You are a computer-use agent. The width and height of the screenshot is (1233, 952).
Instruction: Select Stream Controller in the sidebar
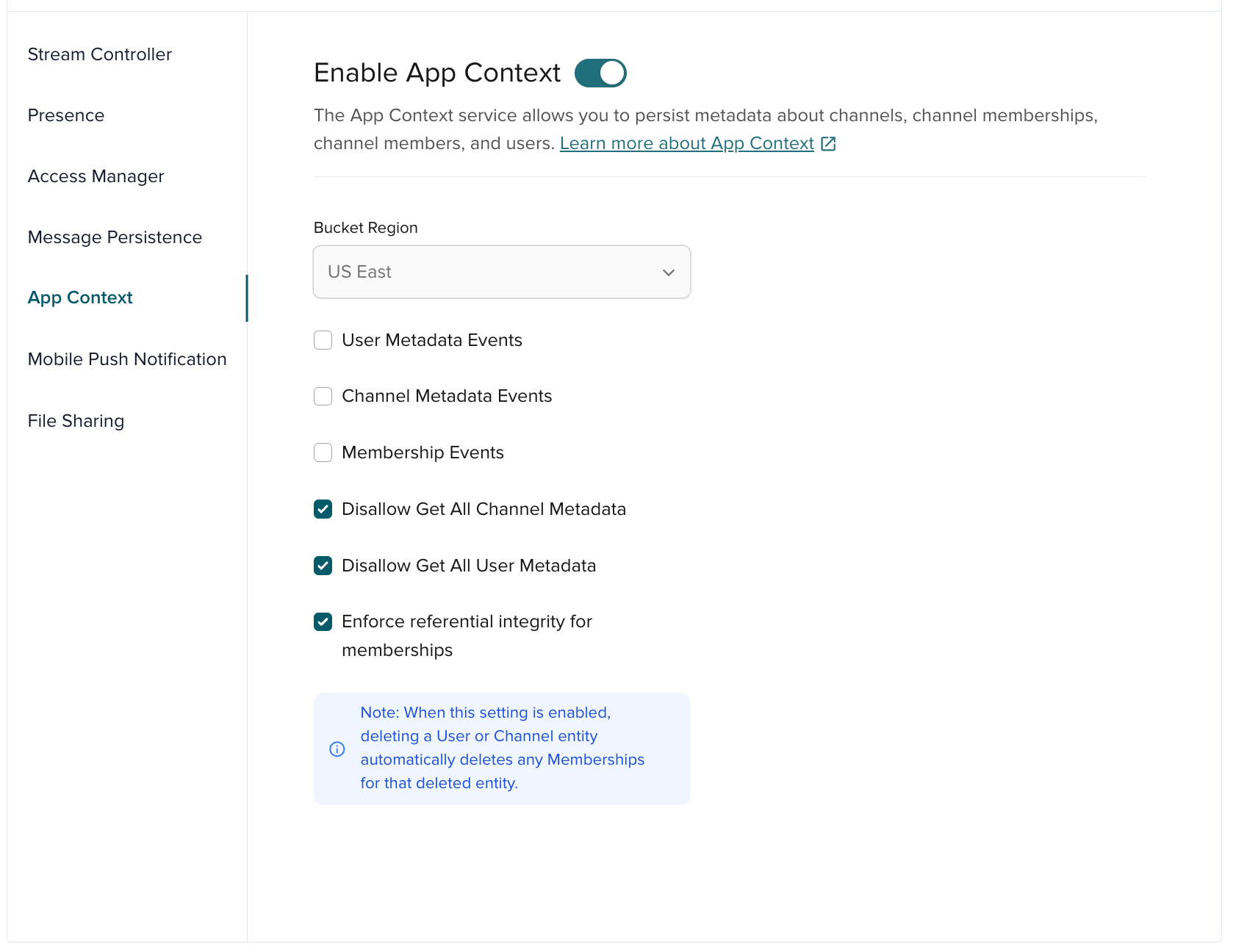pyautogui.click(x=99, y=54)
